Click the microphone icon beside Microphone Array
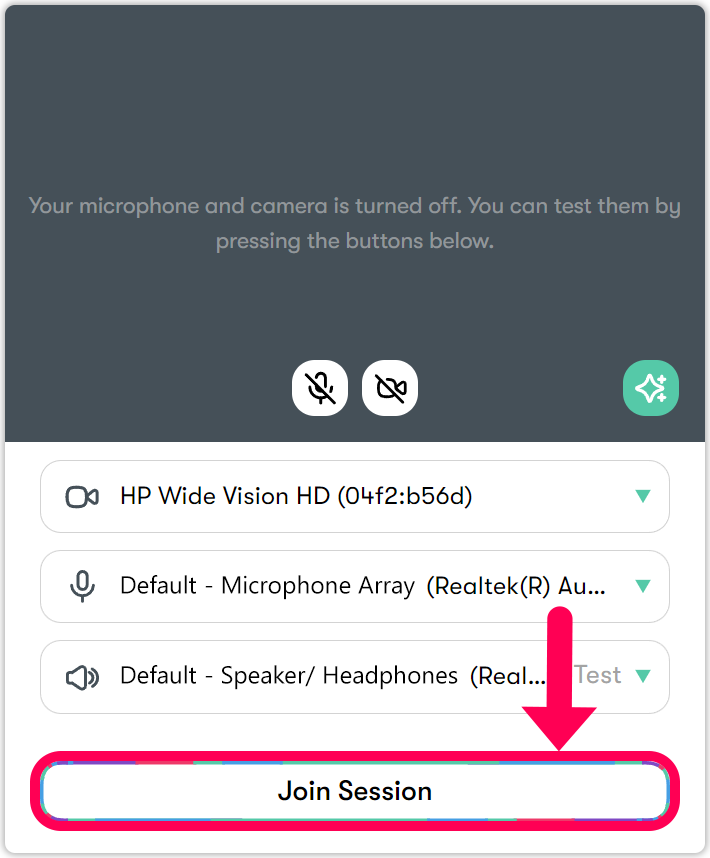 pyautogui.click(x=82, y=587)
